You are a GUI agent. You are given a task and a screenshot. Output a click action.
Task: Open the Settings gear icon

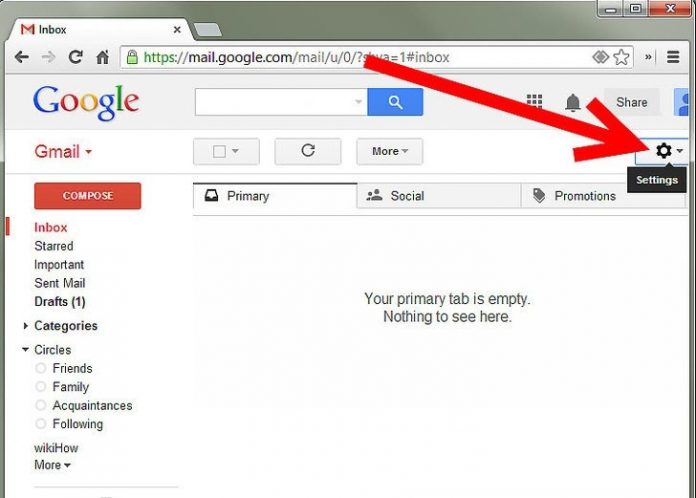pyautogui.click(x=664, y=151)
